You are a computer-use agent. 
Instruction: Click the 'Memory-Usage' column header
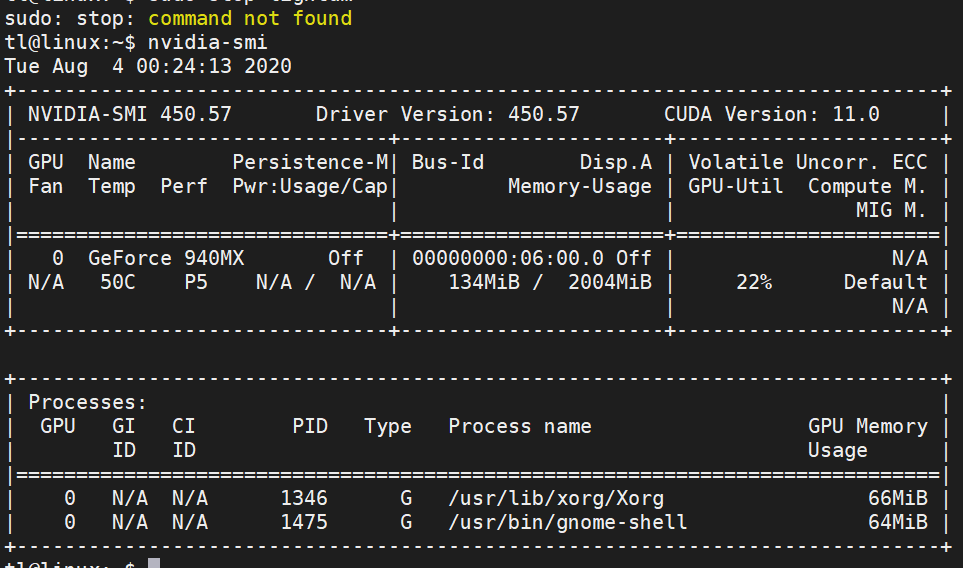[580, 186]
